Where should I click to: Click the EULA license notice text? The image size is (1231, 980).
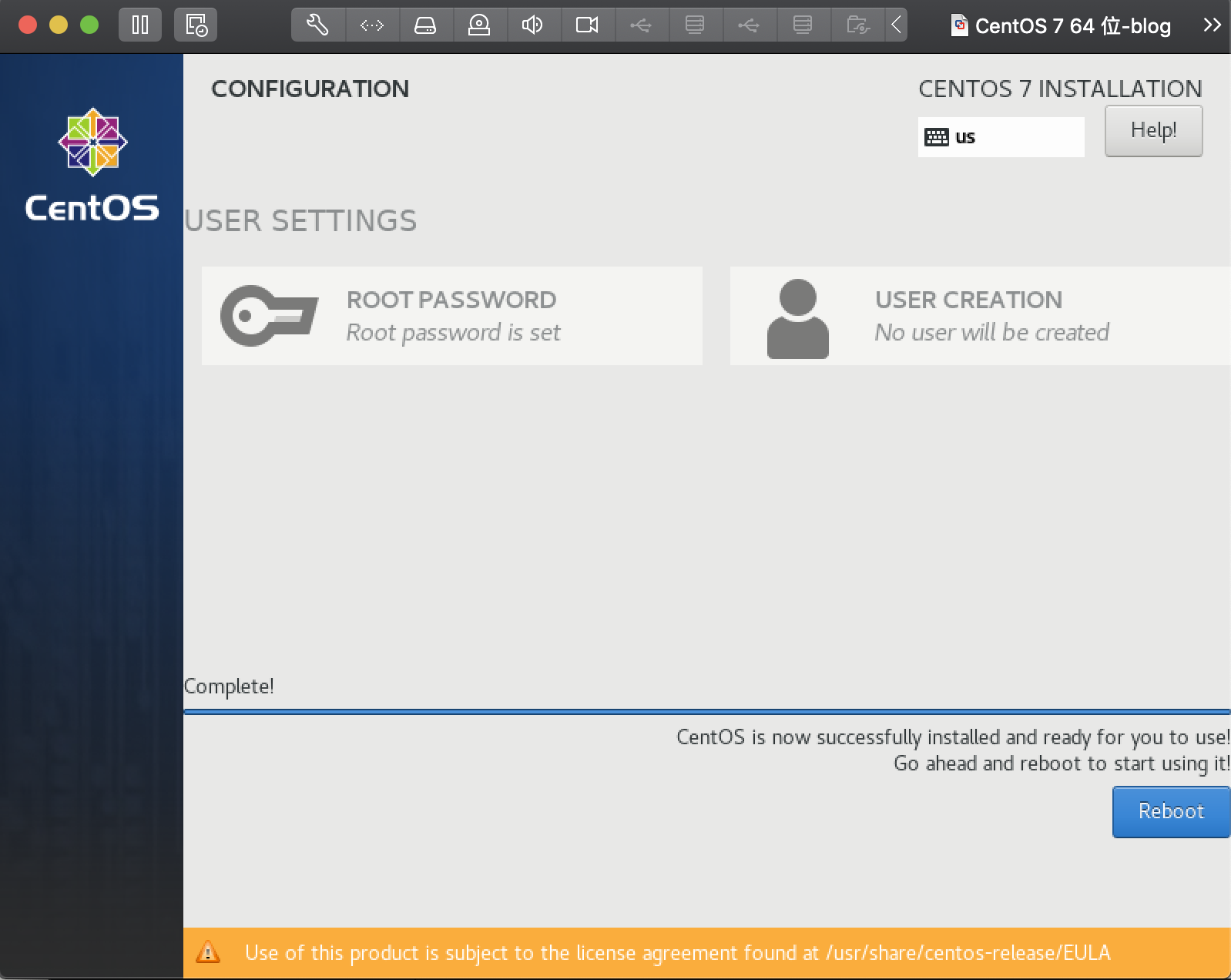click(x=677, y=953)
